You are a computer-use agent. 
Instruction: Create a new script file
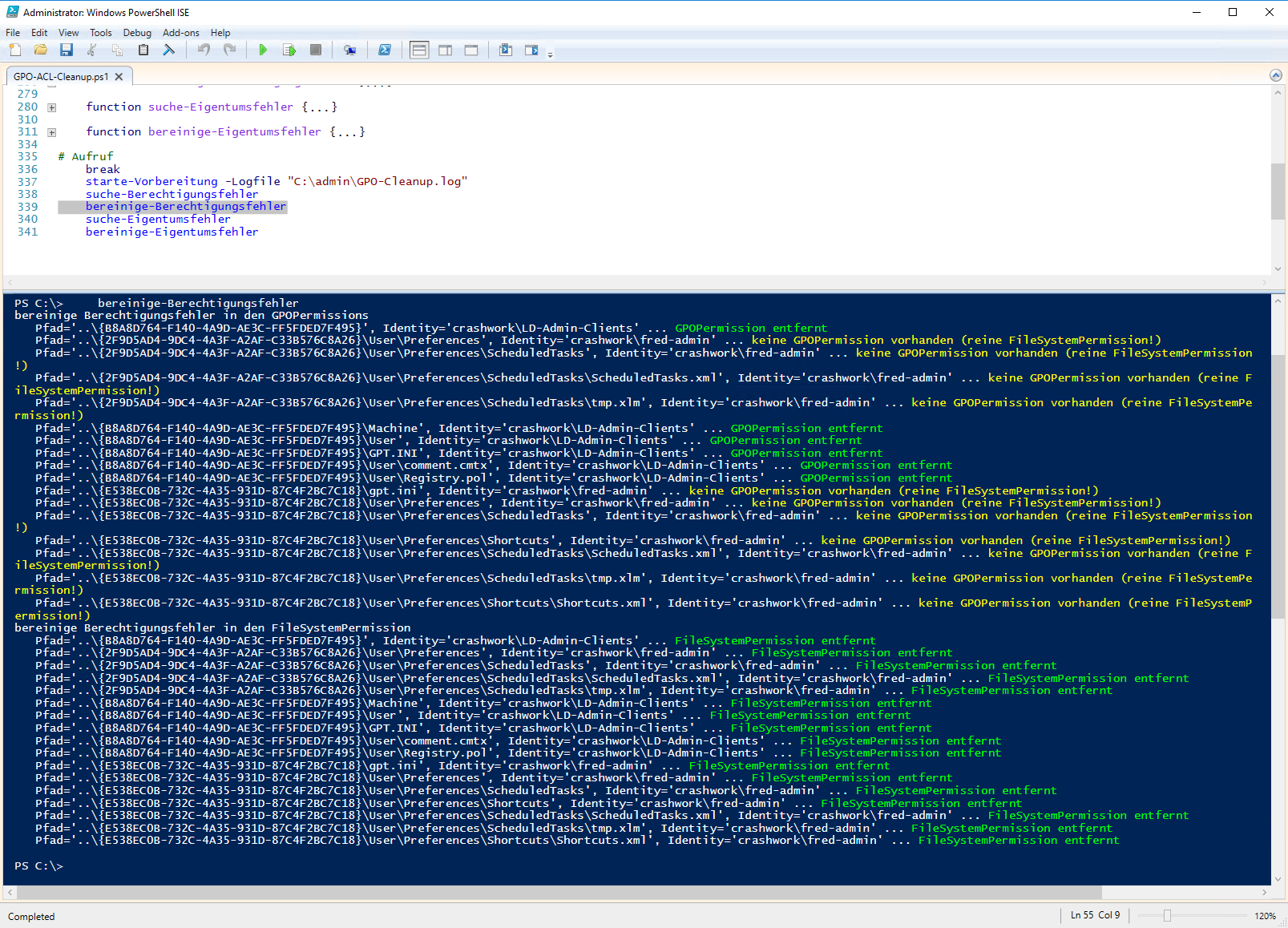15,50
